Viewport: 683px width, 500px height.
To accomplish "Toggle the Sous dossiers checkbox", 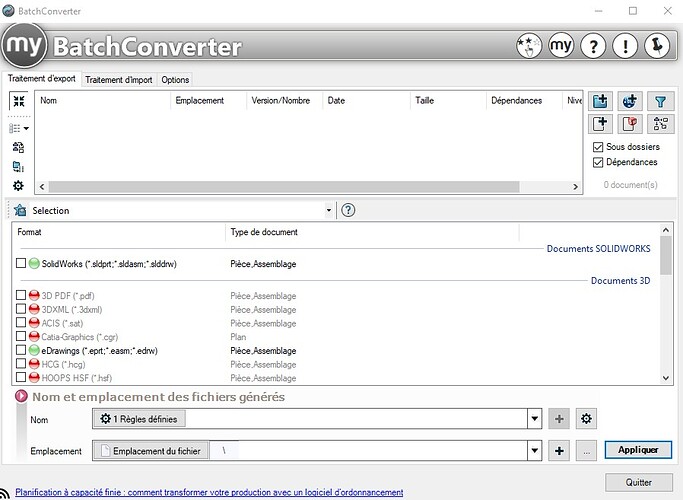I will point(598,147).
